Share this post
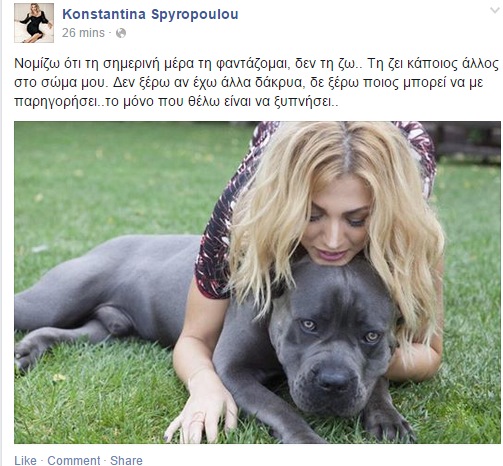503x466 pixels. click(126, 461)
